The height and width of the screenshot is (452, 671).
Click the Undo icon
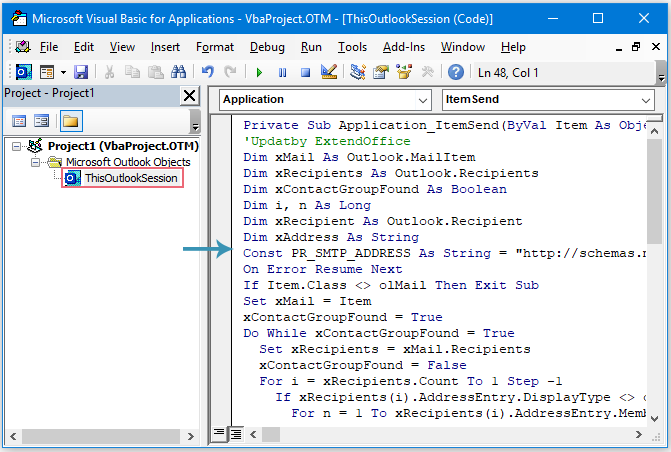(208, 72)
